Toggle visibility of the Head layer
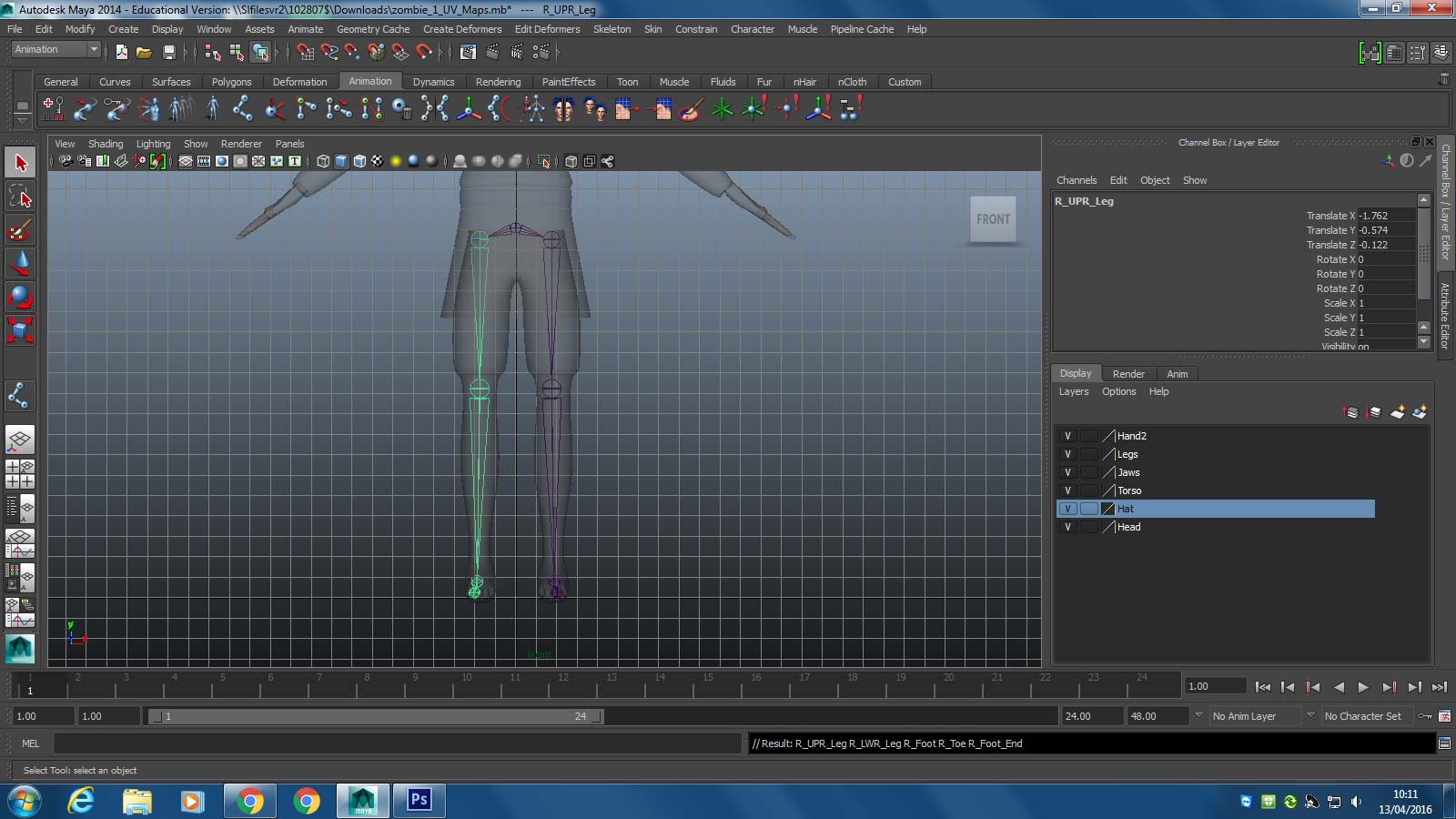The image size is (1456, 819). click(1067, 527)
